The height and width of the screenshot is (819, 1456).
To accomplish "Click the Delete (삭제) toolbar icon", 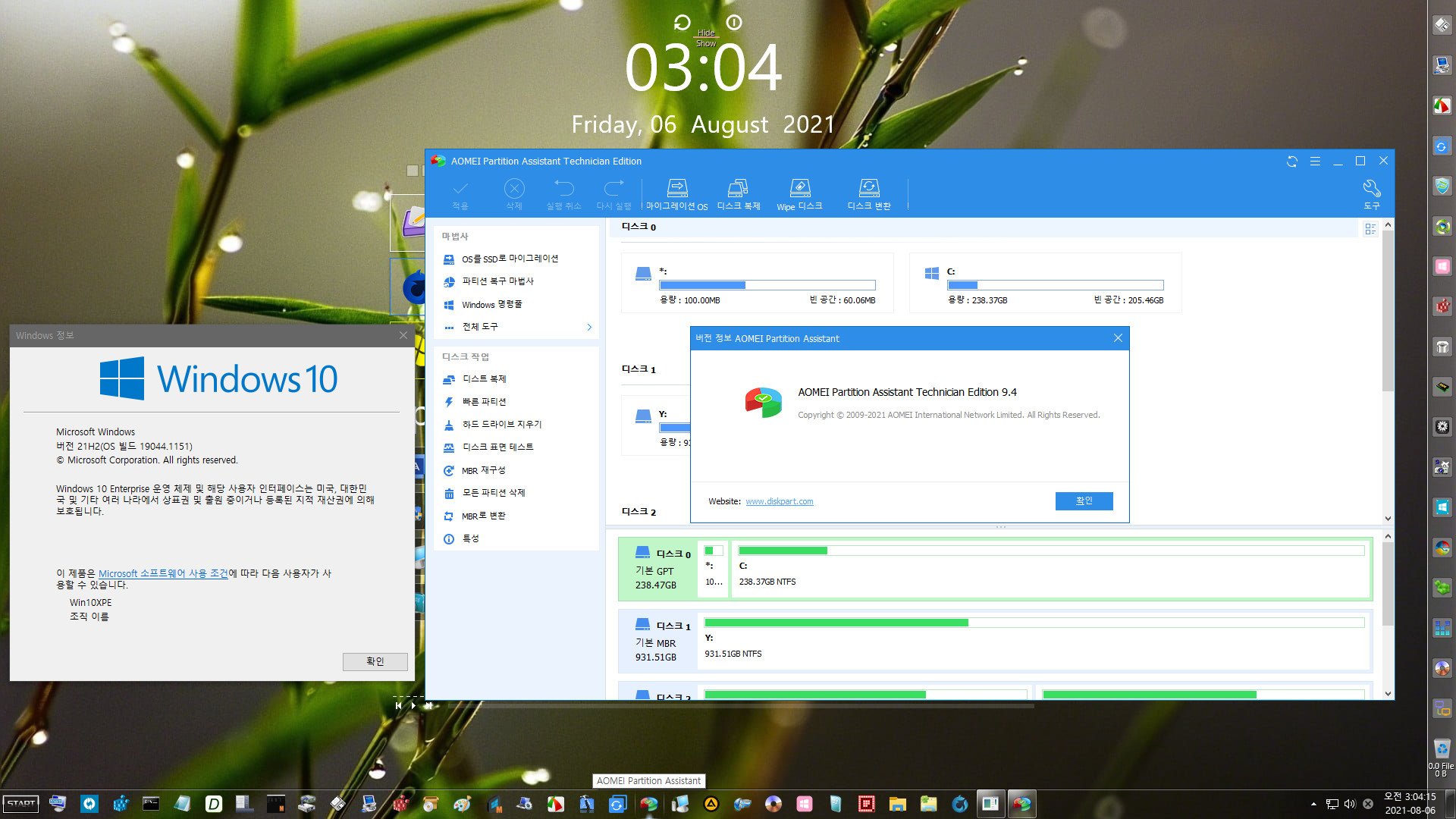I will point(514,194).
